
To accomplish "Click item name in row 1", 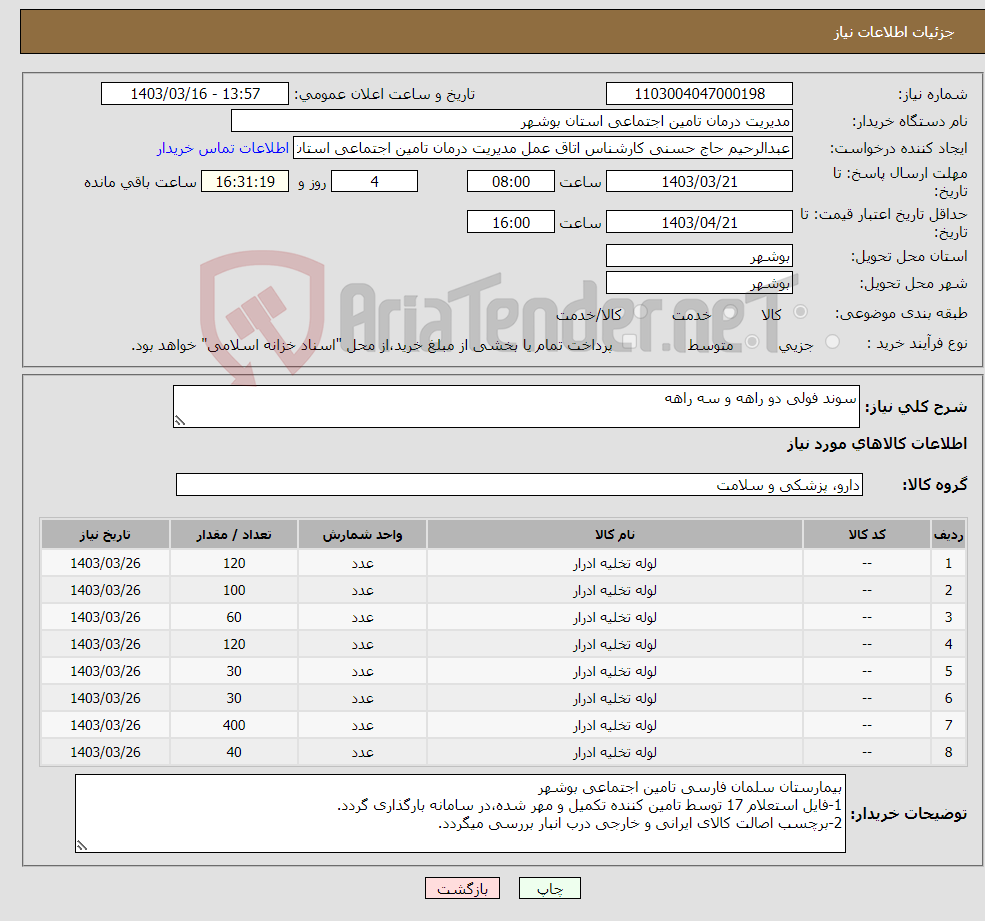I will 614,564.
